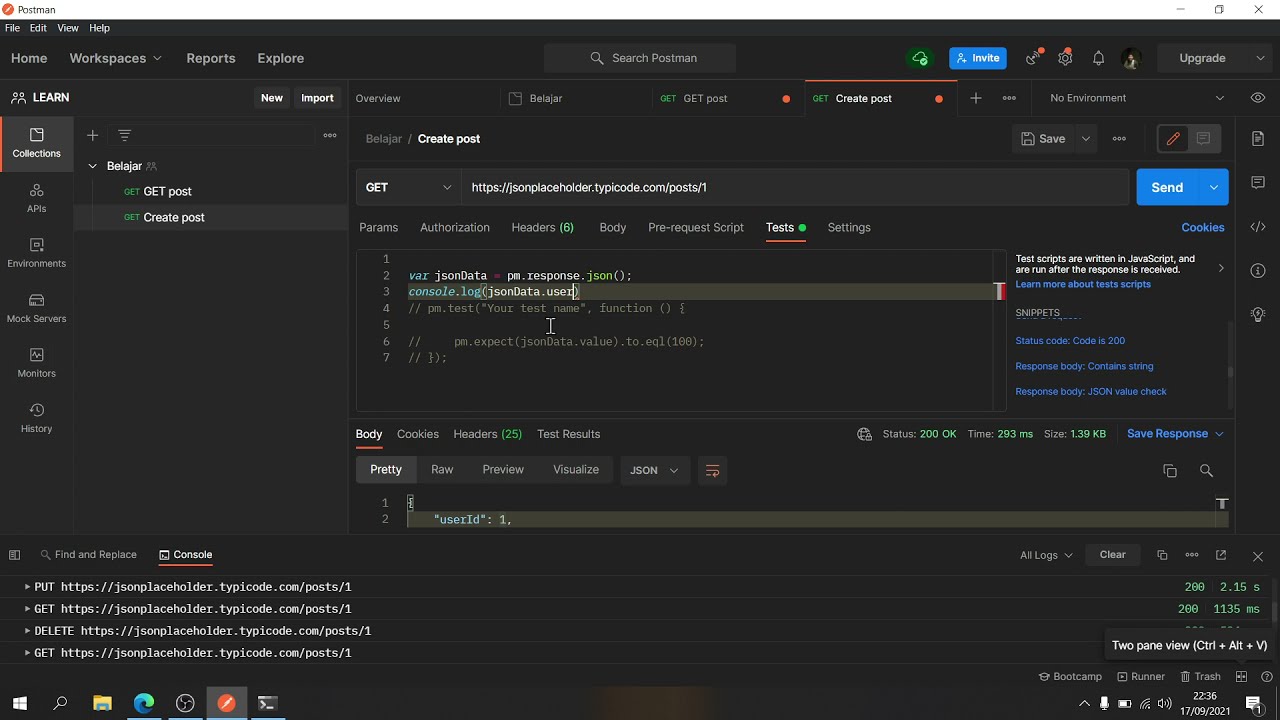Open request more actions ellipsis beside Save
1280x720 pixels.
1119,139
